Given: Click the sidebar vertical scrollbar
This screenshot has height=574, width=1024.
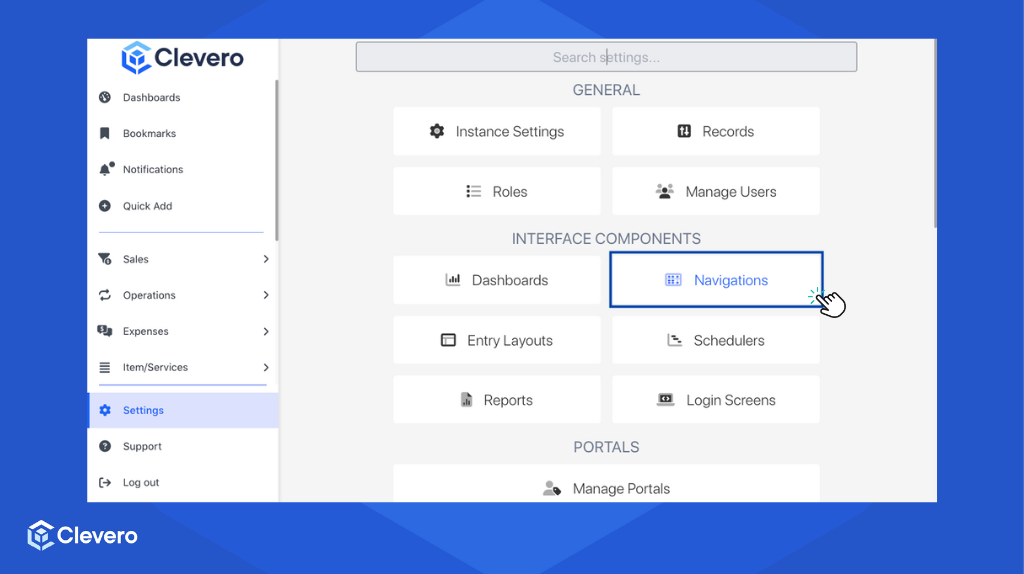Looking at the screenshot, I should point(277,160).
